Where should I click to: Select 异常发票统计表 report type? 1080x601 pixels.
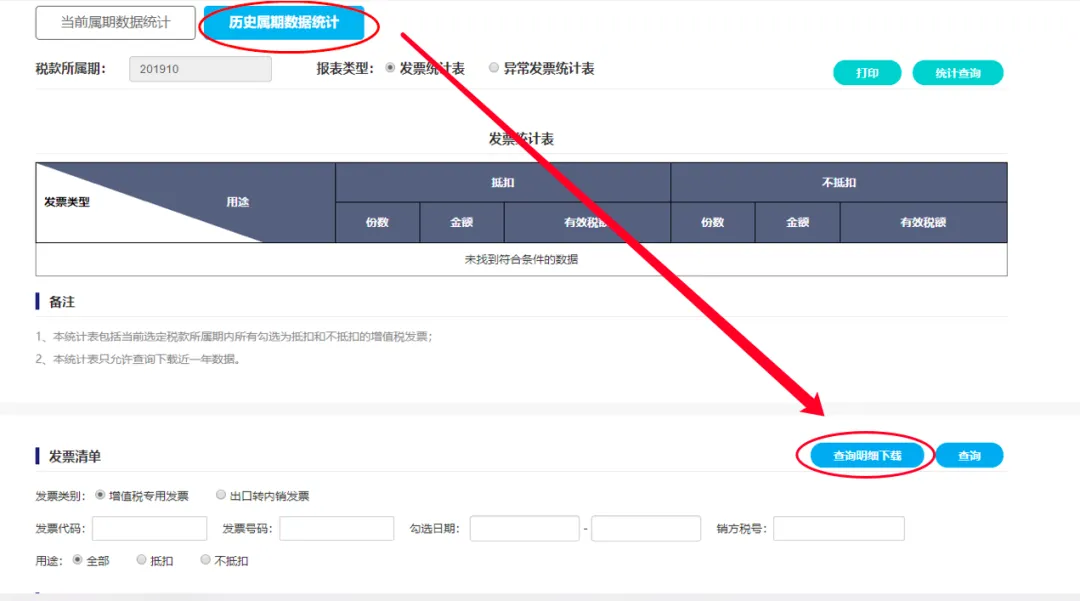[x=494, y=67]
